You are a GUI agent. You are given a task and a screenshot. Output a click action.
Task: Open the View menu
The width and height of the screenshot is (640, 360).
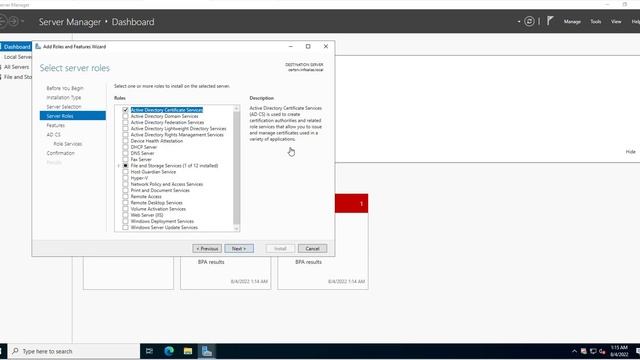point(616,22)
